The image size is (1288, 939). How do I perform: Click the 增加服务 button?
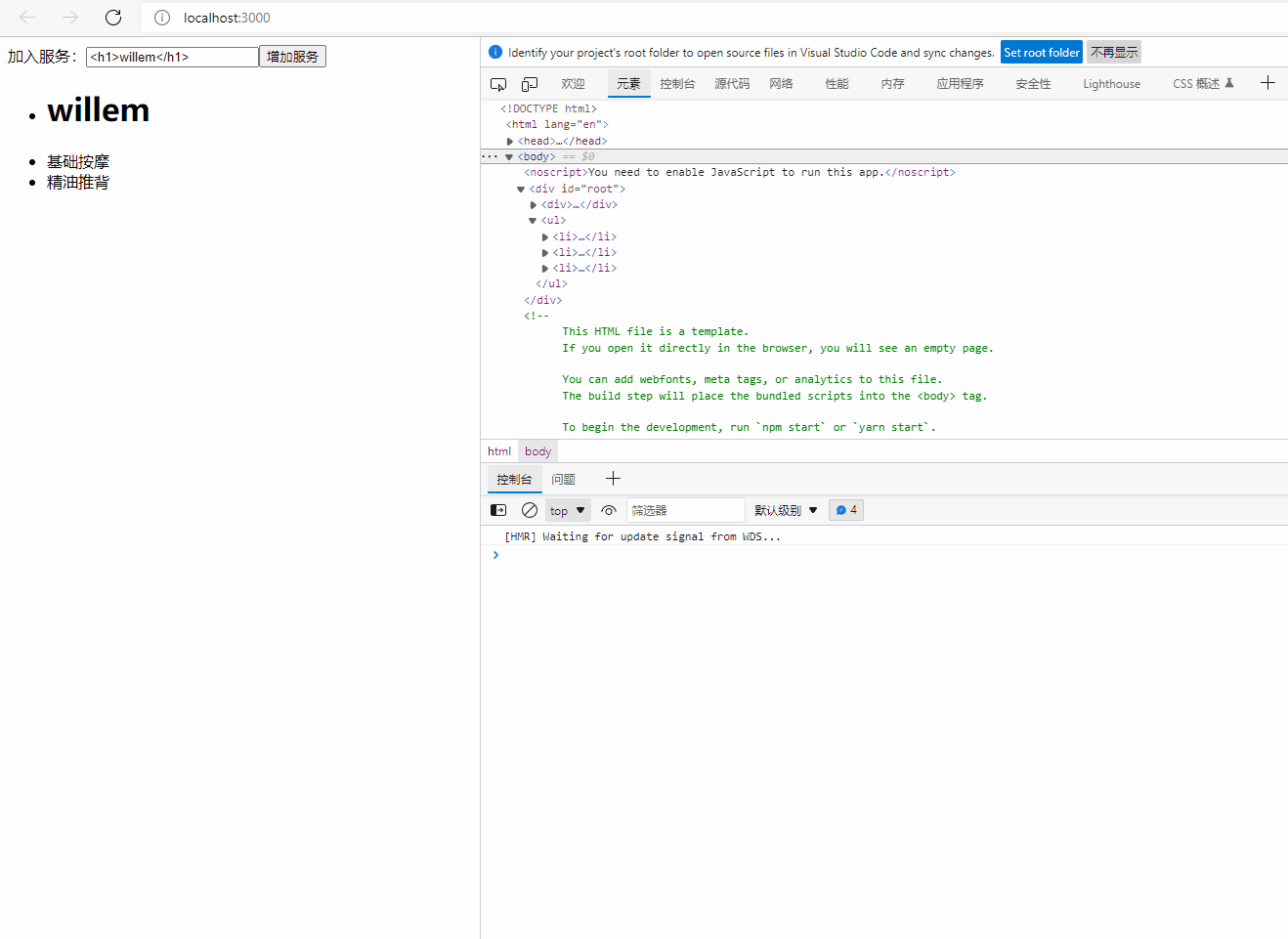pos(292,57)
